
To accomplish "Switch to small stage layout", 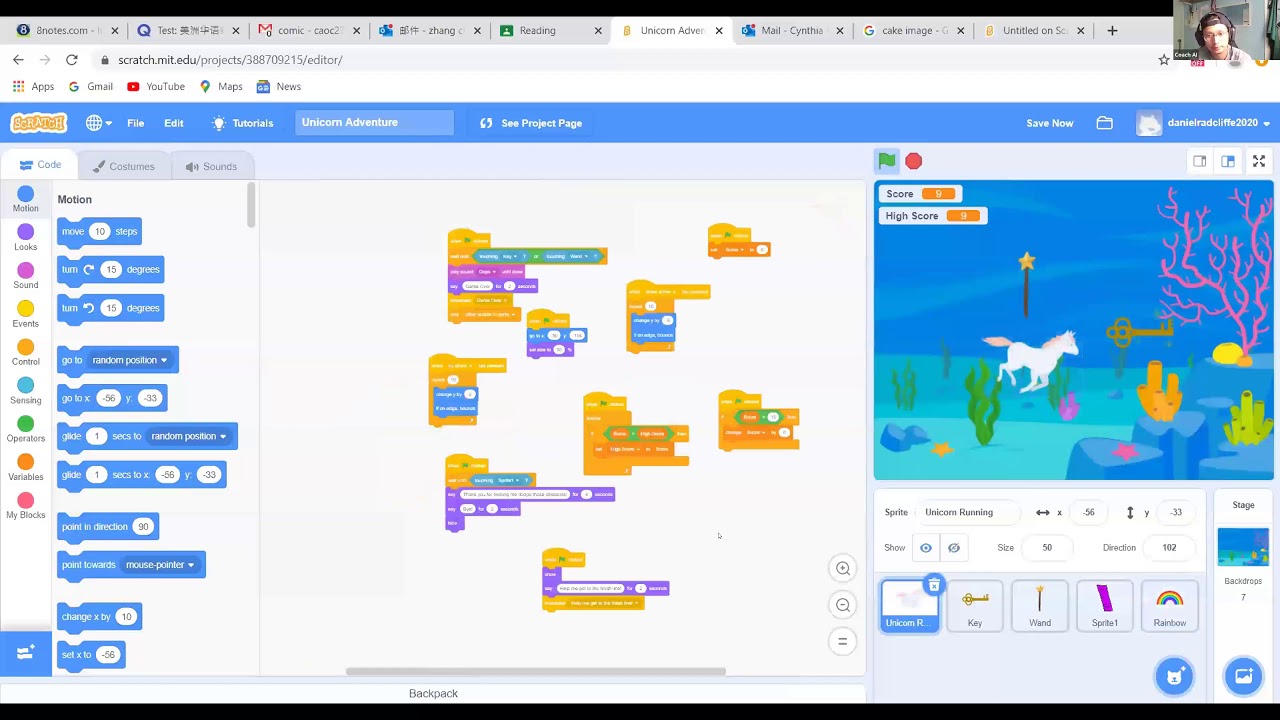I will point(1200,161).
